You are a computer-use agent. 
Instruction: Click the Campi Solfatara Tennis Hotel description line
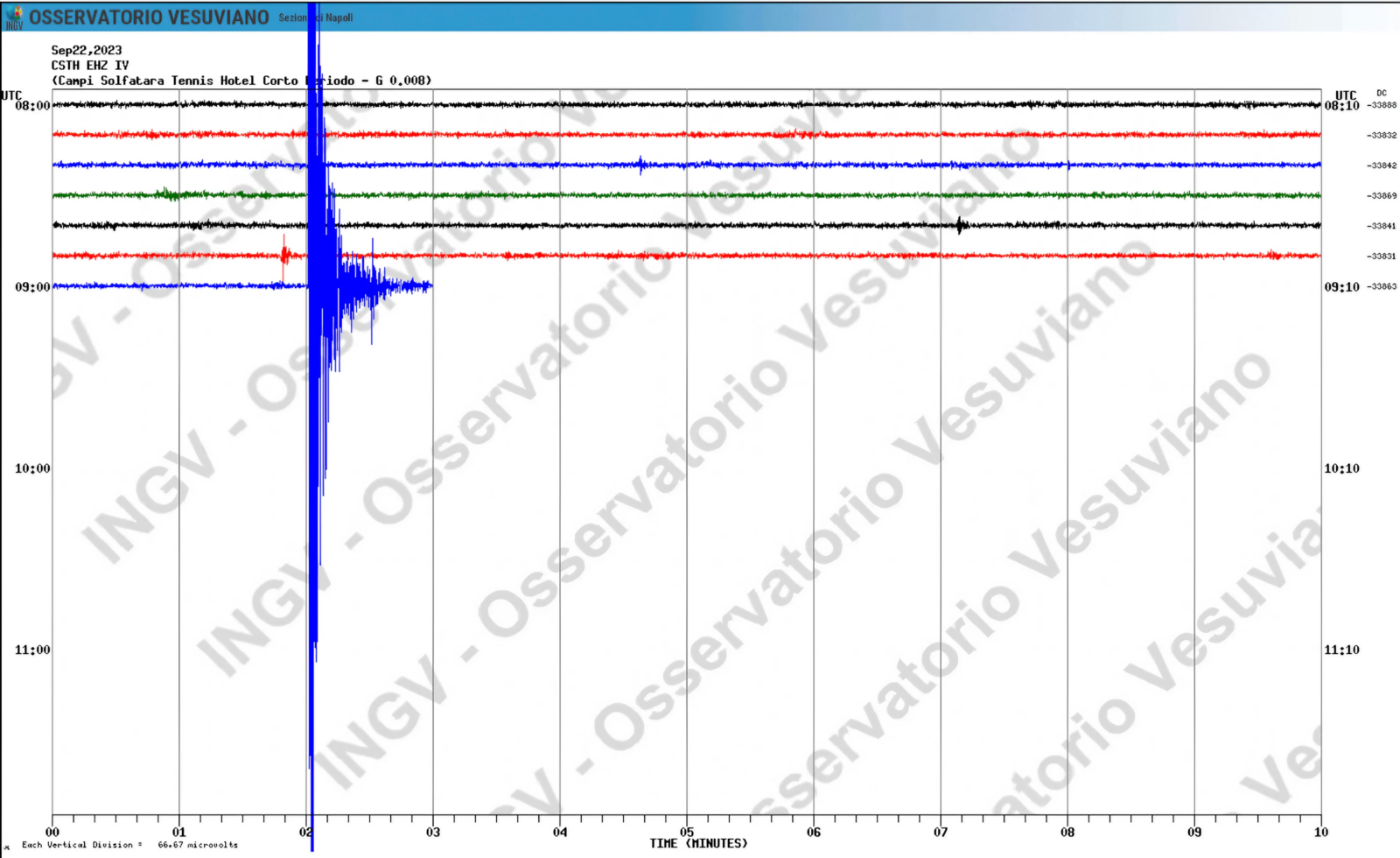coord(241,81)
